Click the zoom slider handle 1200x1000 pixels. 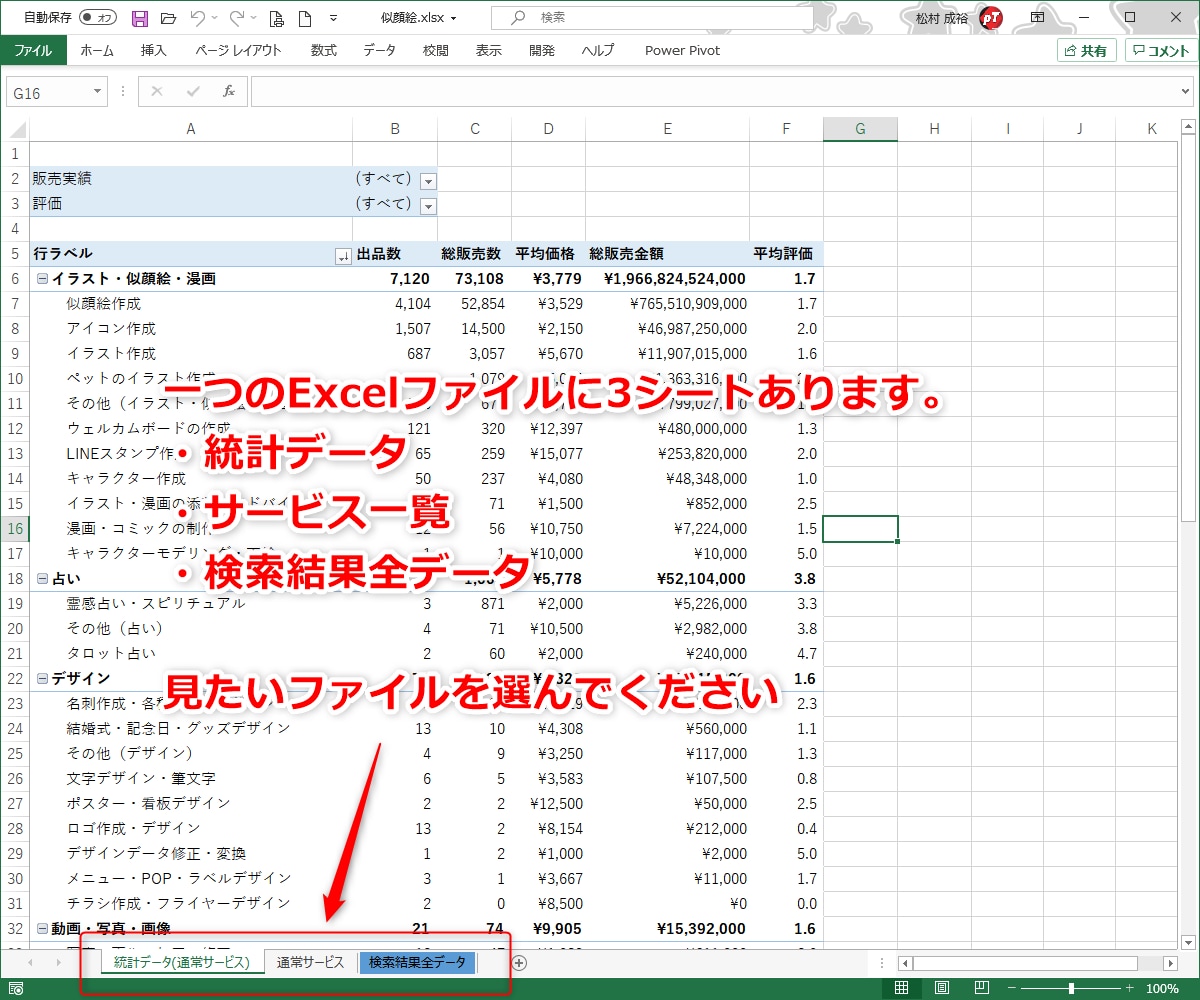pos(1071,989)
